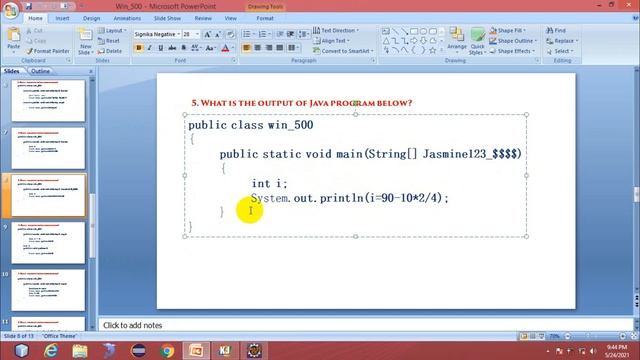Open the Select menu
The height and width of the screenshot is (360, 640).
560,51
